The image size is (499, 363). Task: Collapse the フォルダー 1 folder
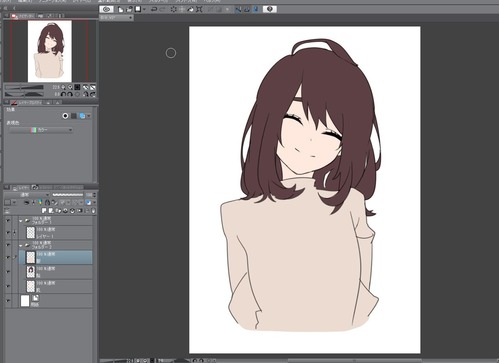[x=21, y=221]
